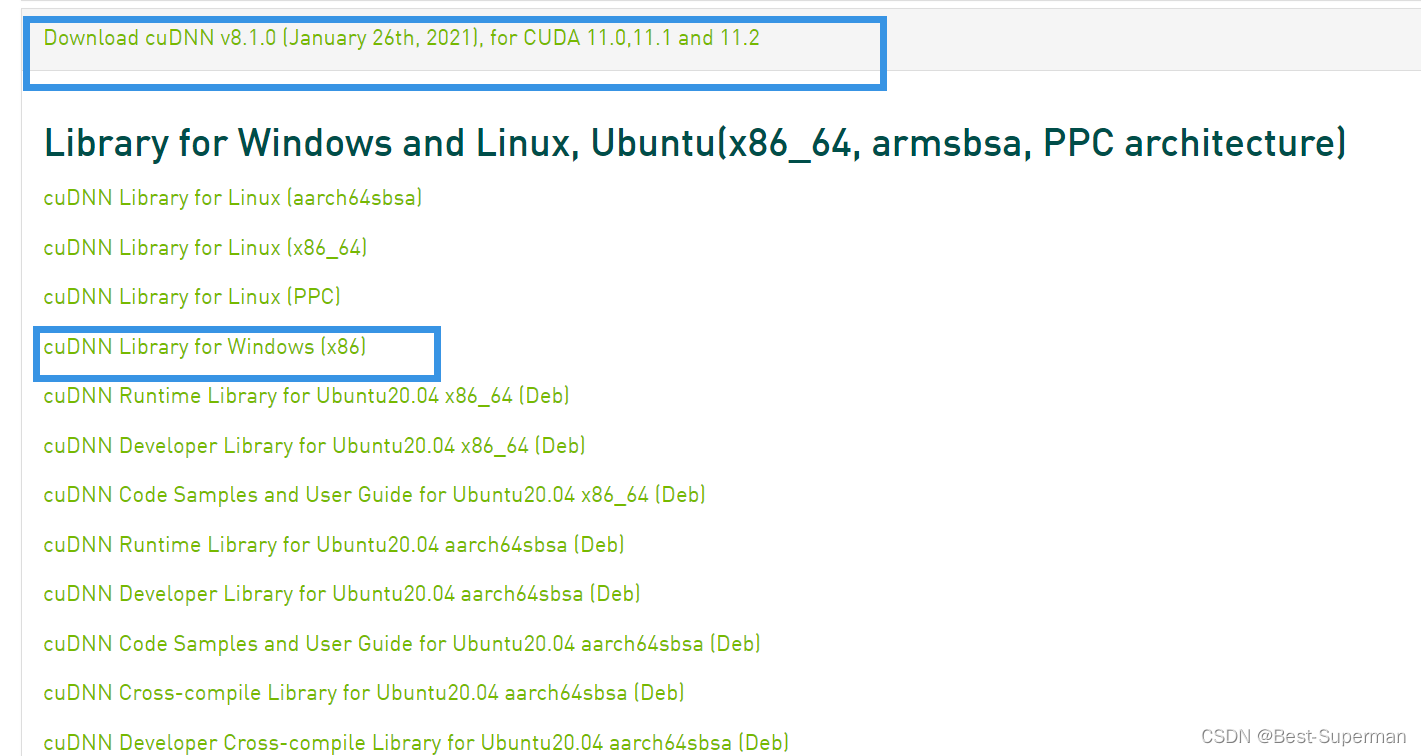Click the Library for Windows and Linux heading
Viewport: 1421px width, 756px height.
(694, 142)
